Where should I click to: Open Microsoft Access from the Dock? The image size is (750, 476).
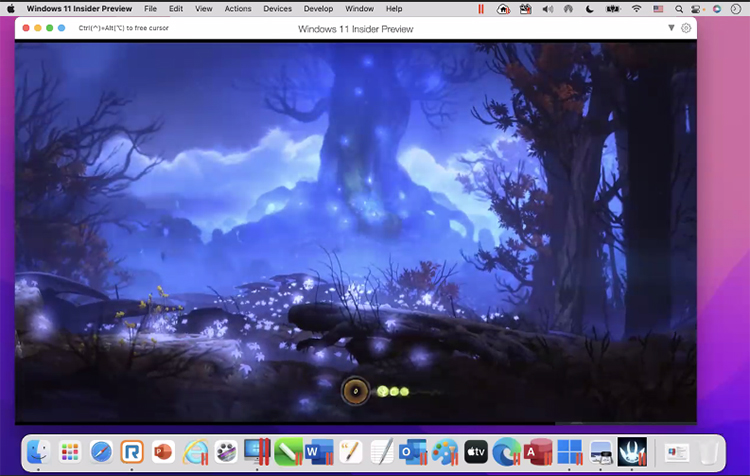point(538,452)
